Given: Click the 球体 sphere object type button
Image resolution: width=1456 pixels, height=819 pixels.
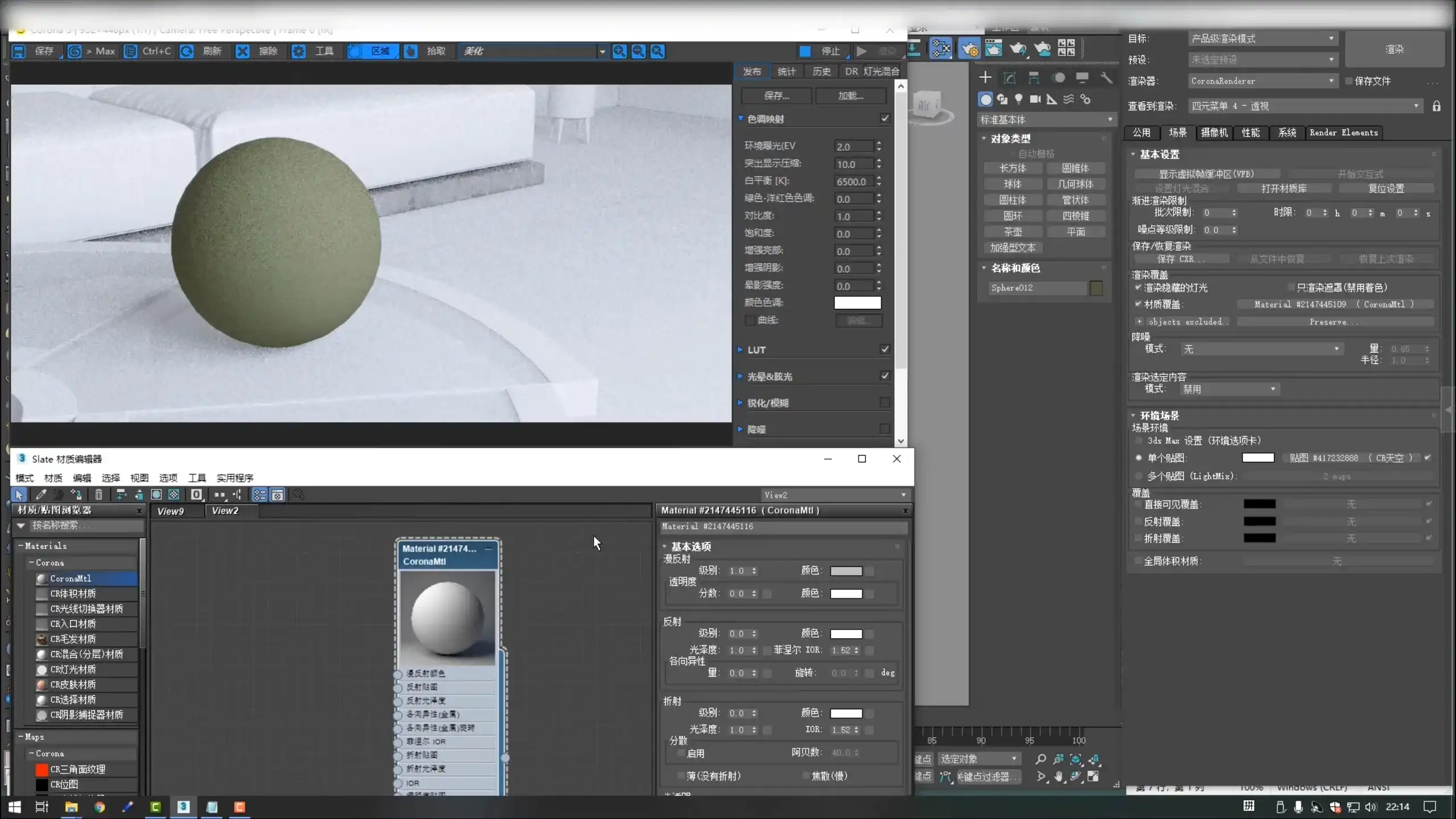Looking at the screenshot, I should click(1012, 184).
